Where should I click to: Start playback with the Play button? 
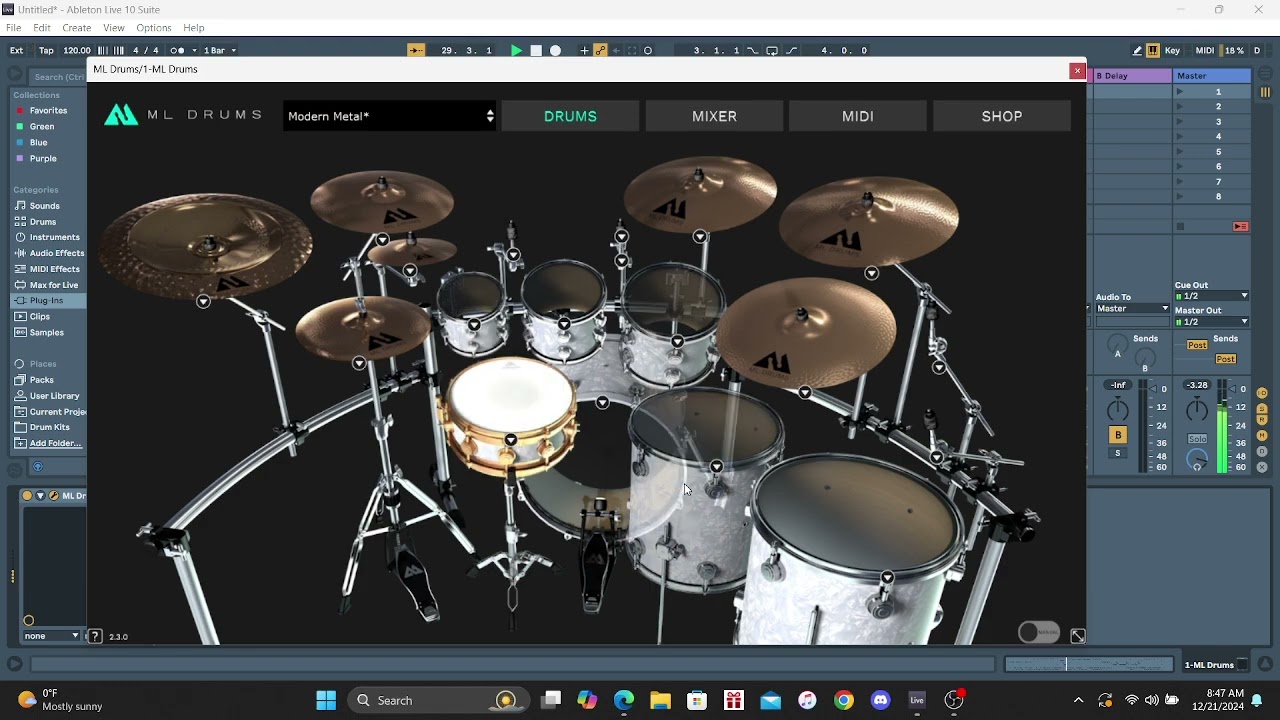(516, 50)
